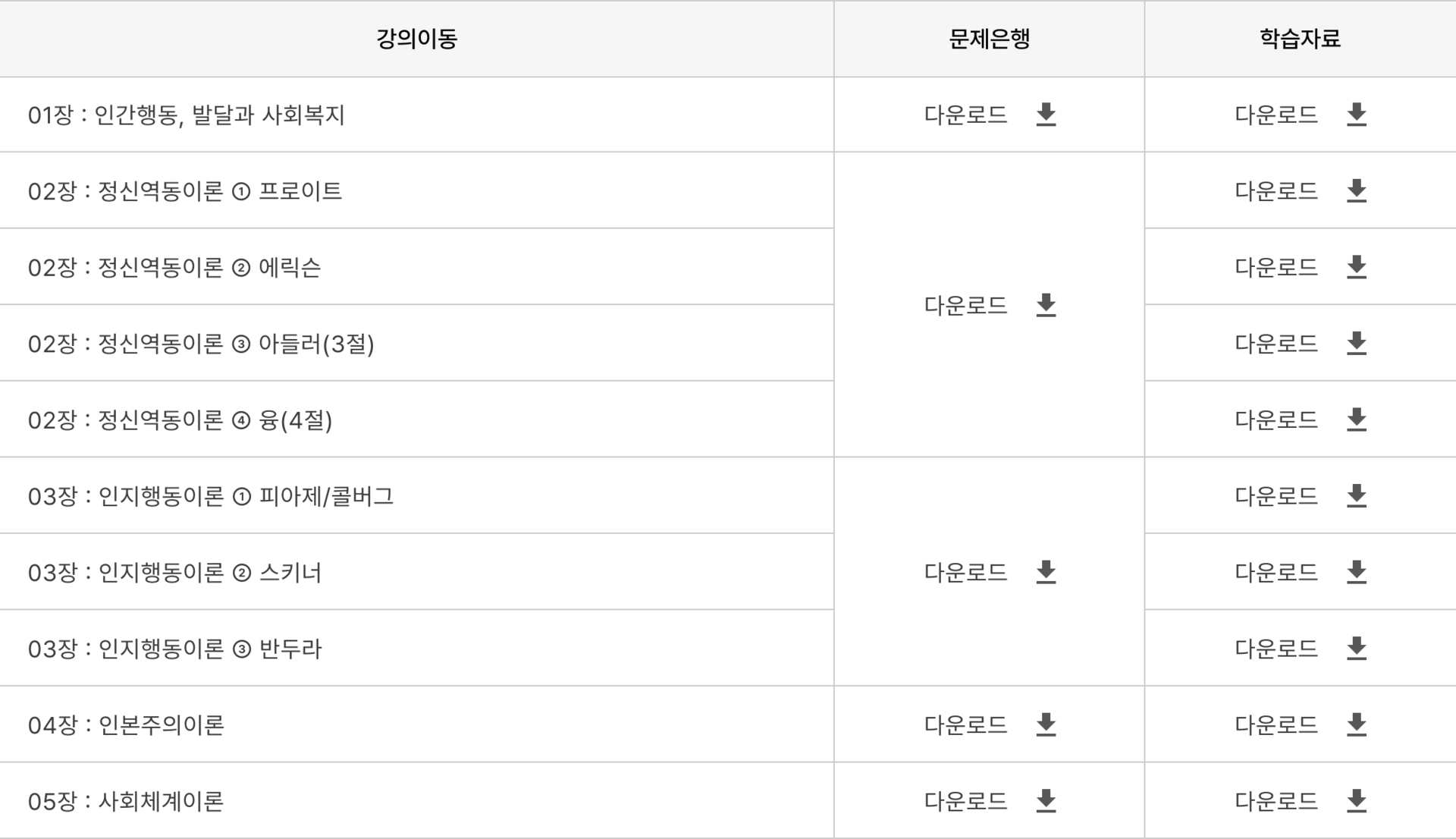Click 다운로드 text in 문제은행 for 05장

(965, 801)
